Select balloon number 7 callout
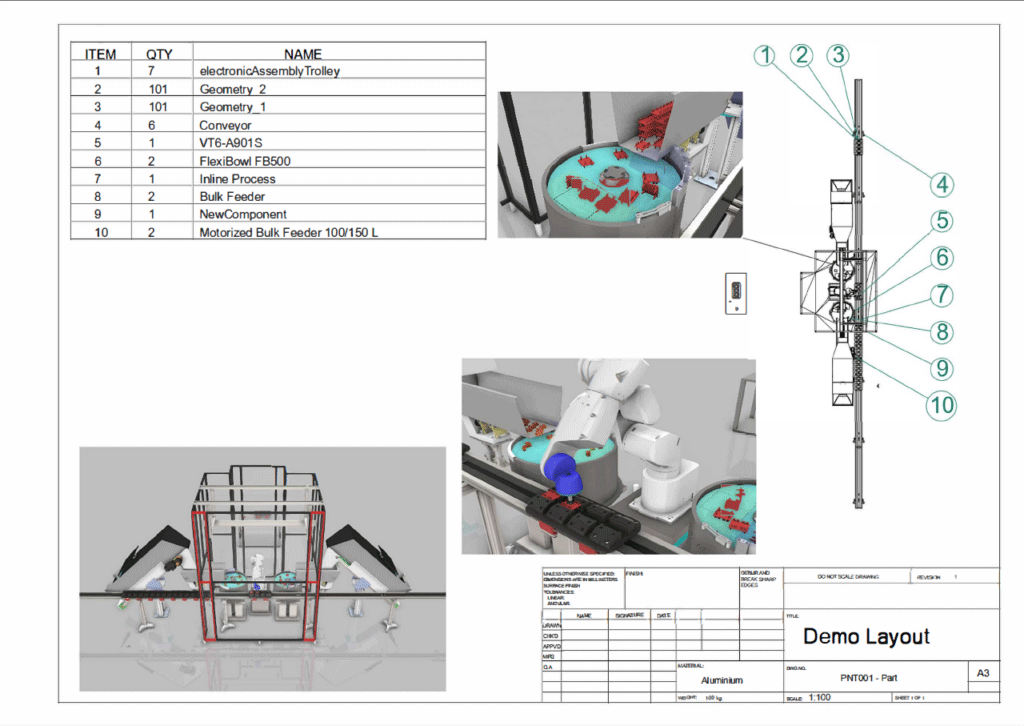1024x726 pixels. click(941, 295)
